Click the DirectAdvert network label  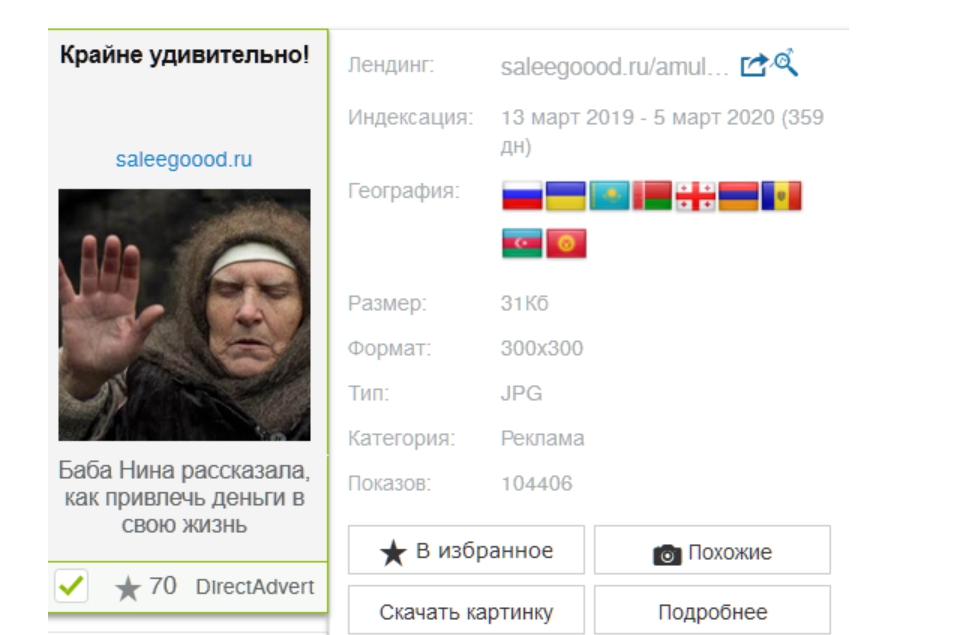point(254,587)
